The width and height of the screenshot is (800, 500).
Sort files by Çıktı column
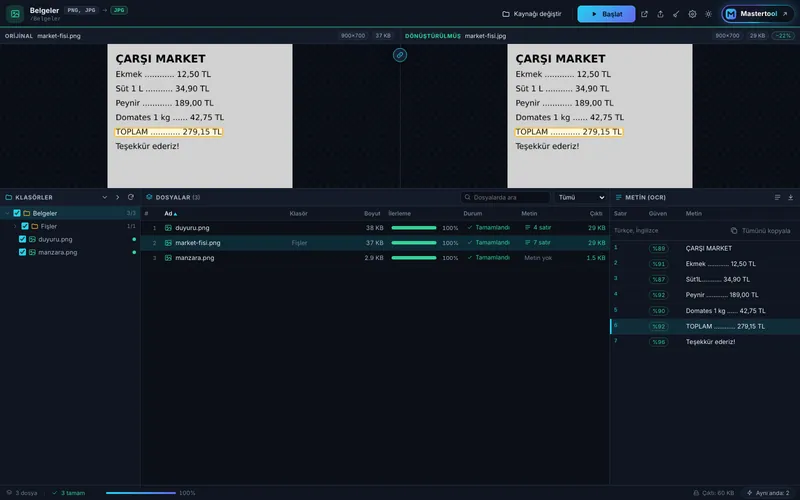pyautogui.click(x=596, y=214)
